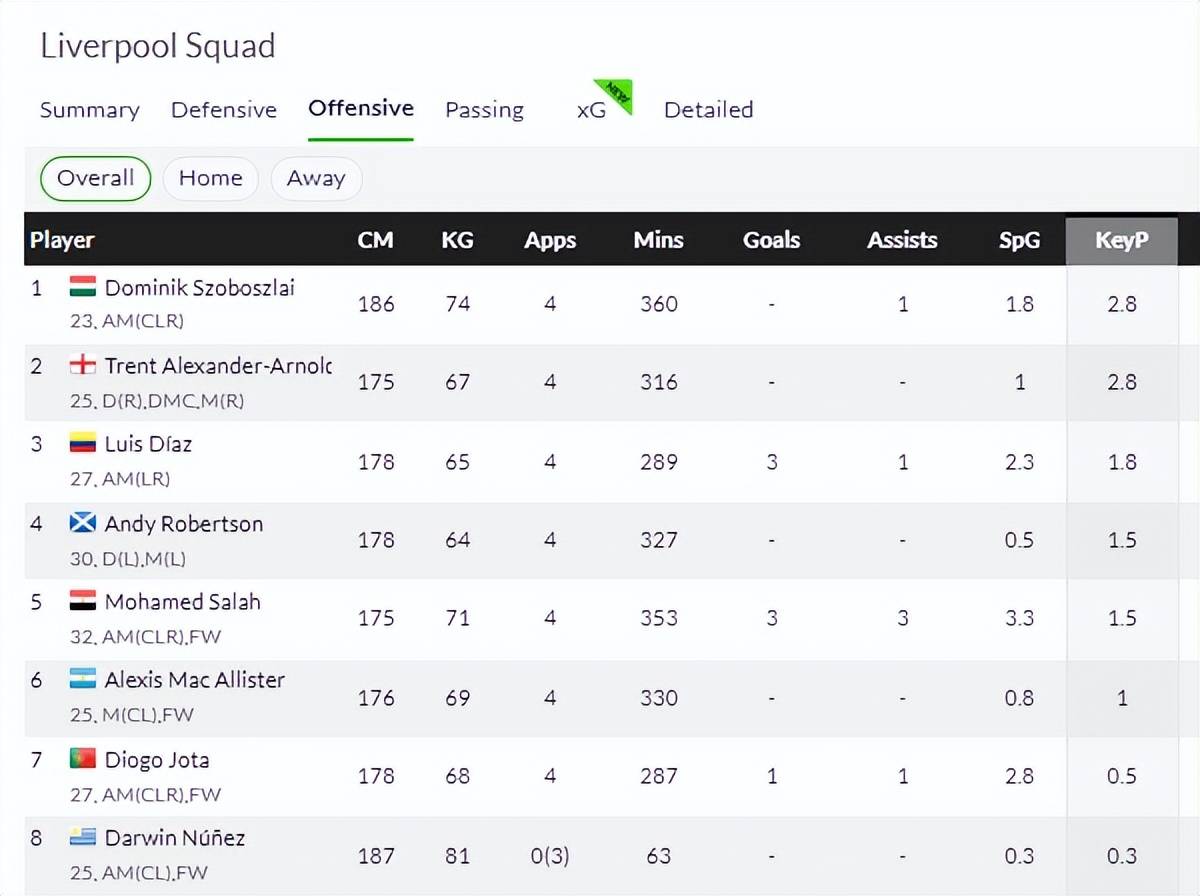Sort table by Goals column header
This screenshot has width=1200, height=896.
pyautogui.click(x=771, y=240)
